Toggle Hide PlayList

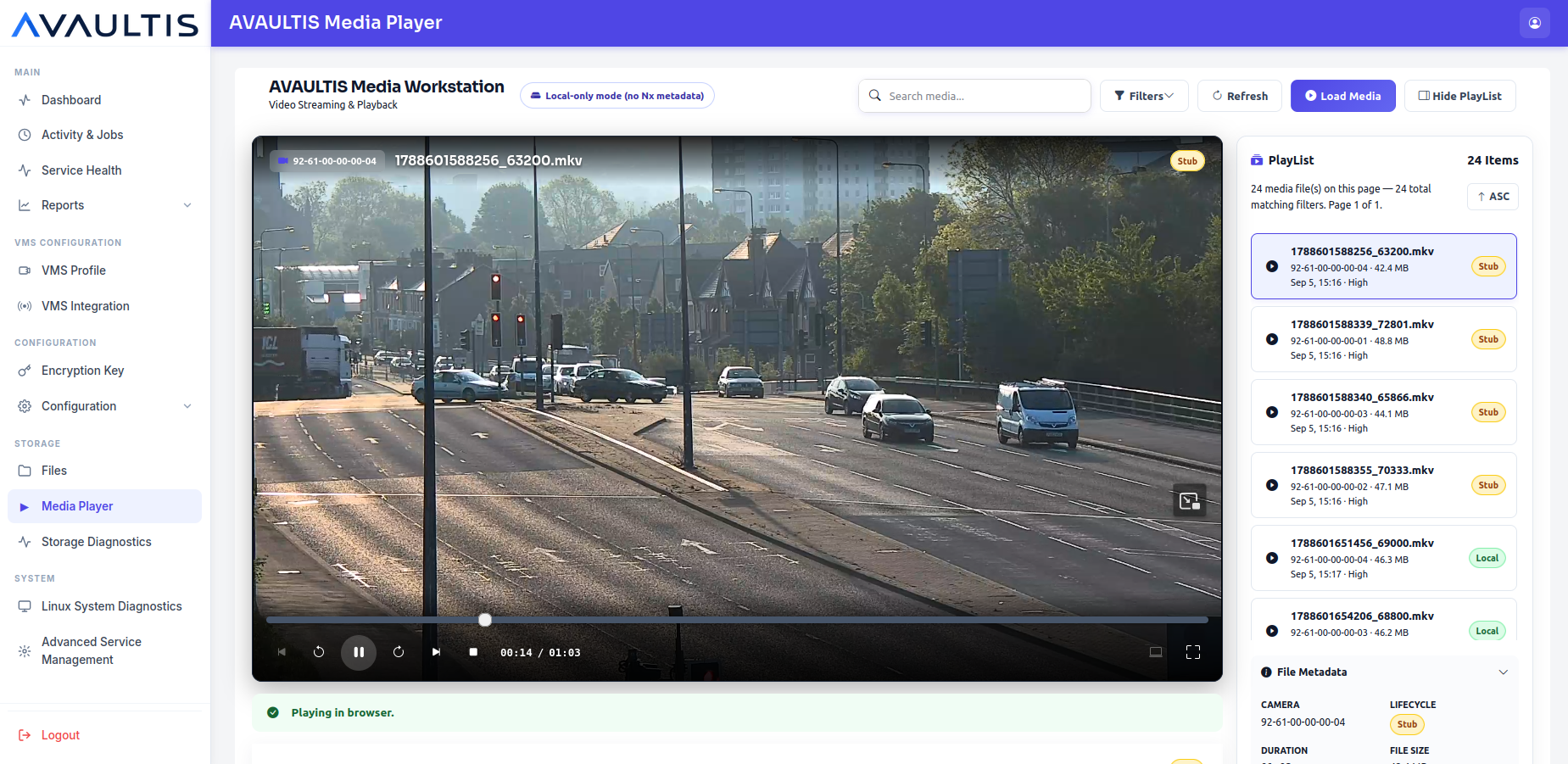[x=1460, y=96]
